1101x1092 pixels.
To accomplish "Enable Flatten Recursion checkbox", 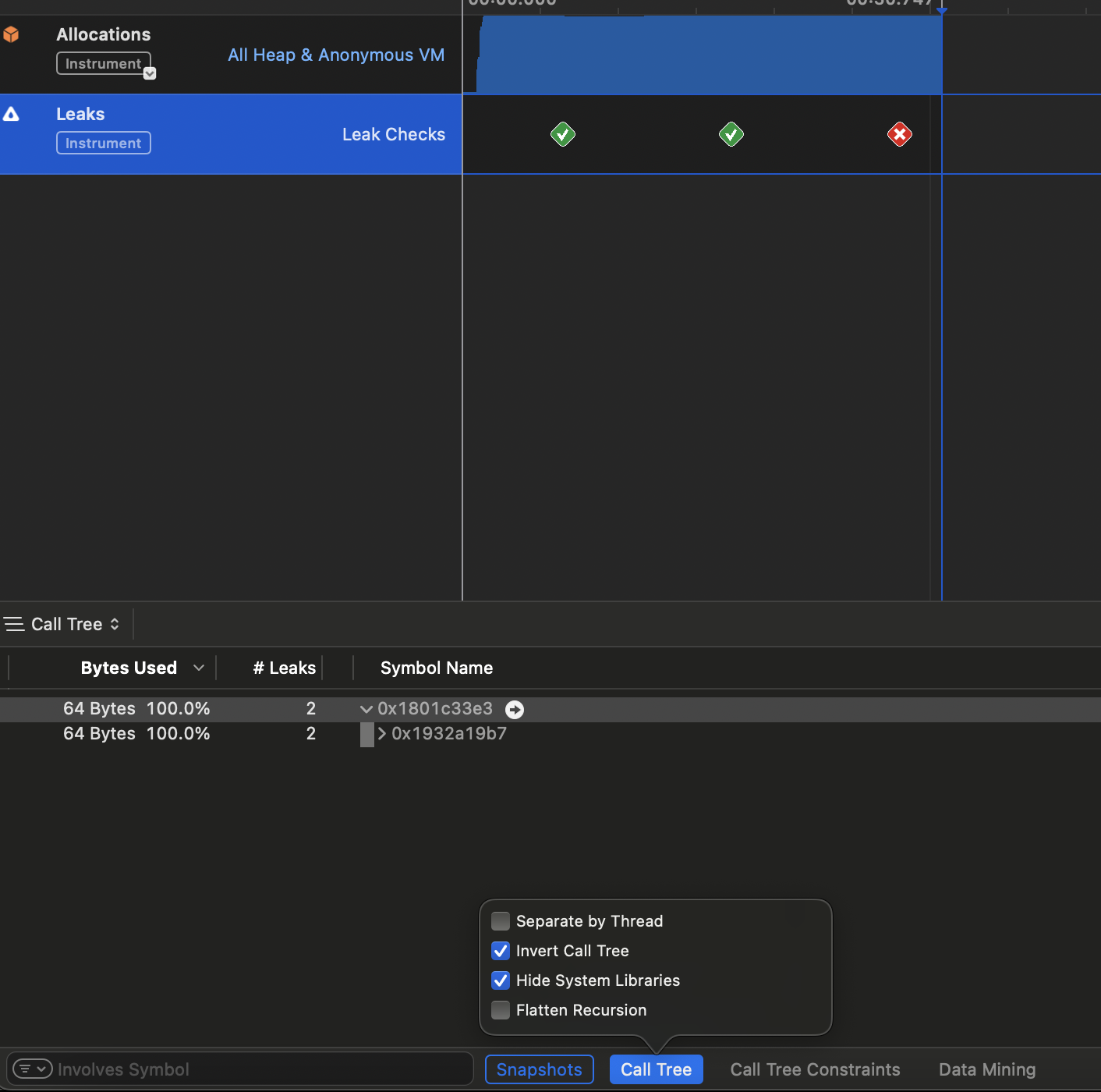I will coord(501,1010).
